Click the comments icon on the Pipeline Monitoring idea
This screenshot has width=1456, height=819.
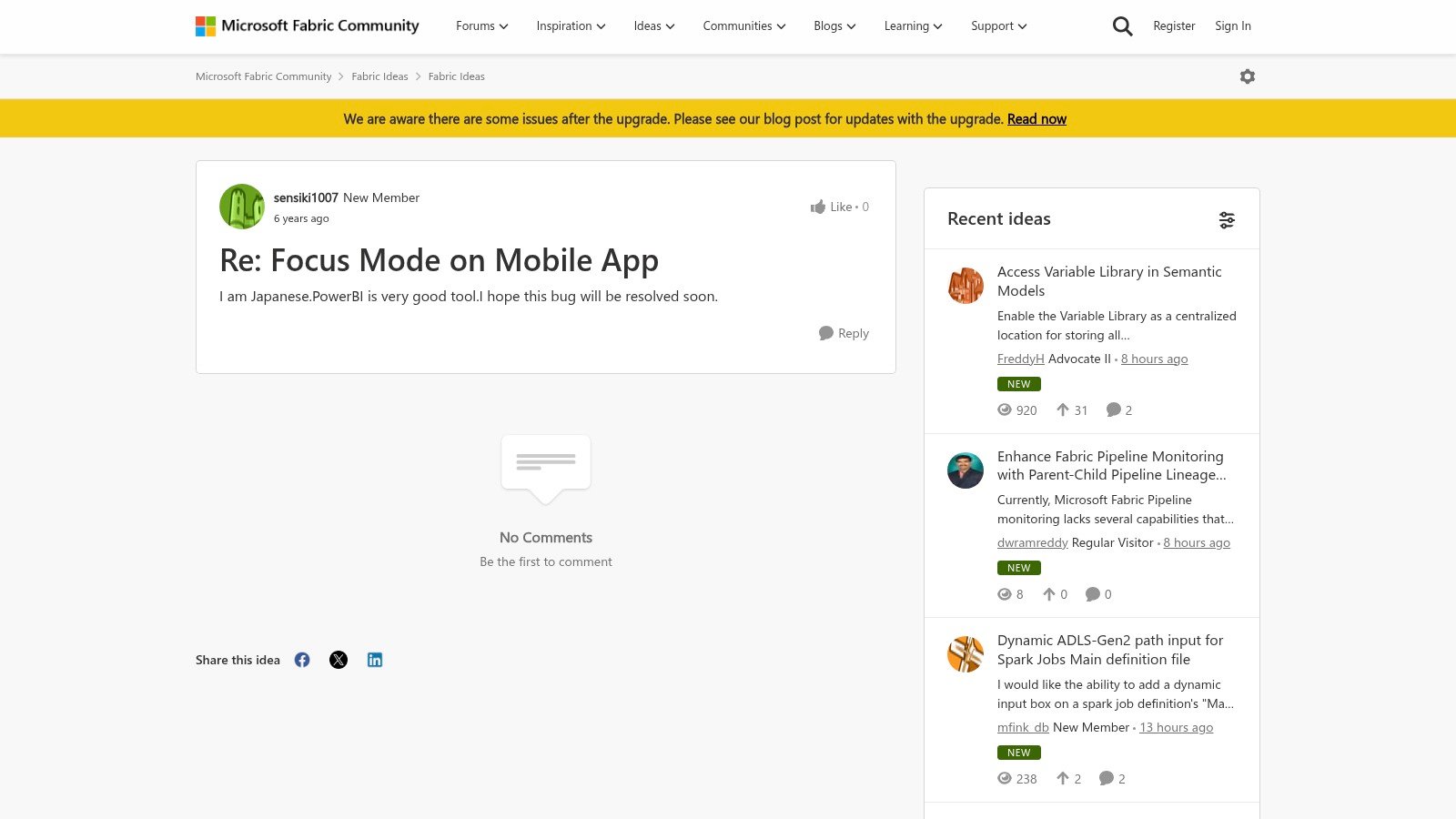(x=1093, y=594)
